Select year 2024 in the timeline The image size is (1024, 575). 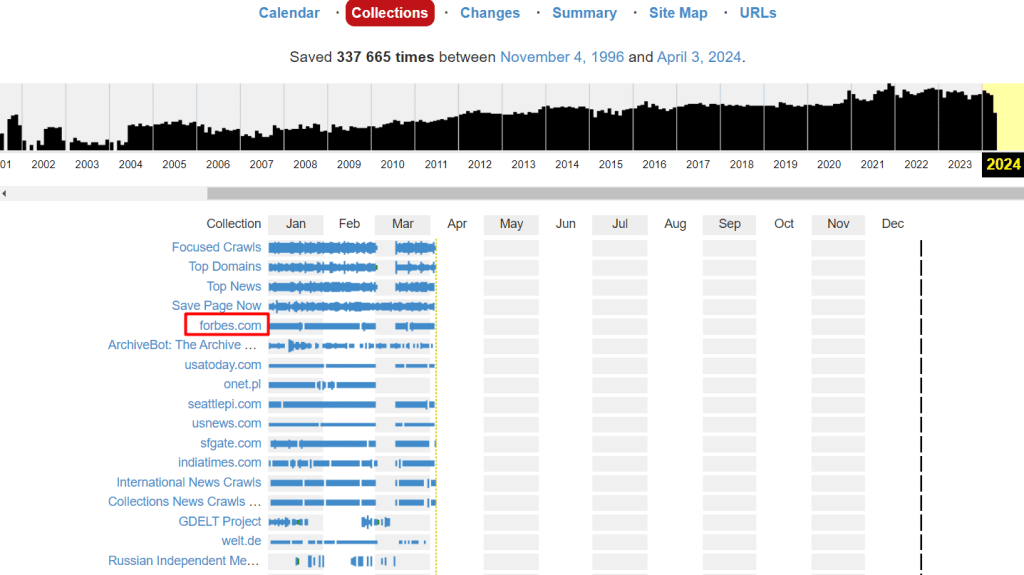pyautogui.click(x=1003, y=164)
